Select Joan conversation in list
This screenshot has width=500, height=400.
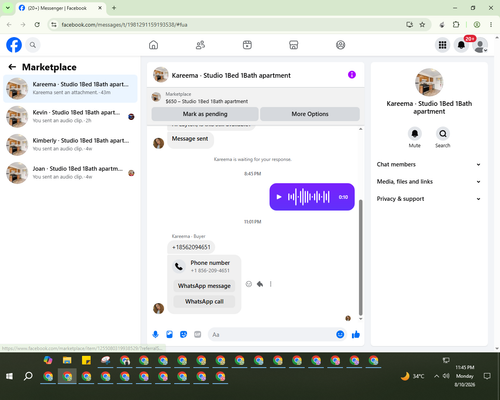pos(70,173)
